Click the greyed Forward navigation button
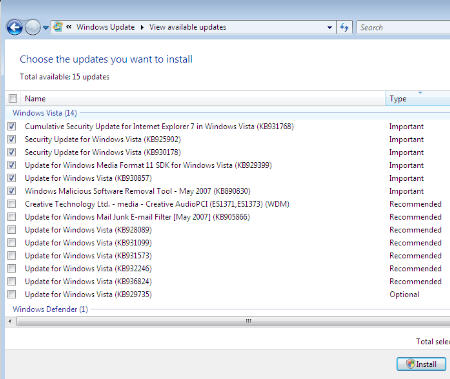The height and width of the screenshot is (379, 450). click(33, 27)
